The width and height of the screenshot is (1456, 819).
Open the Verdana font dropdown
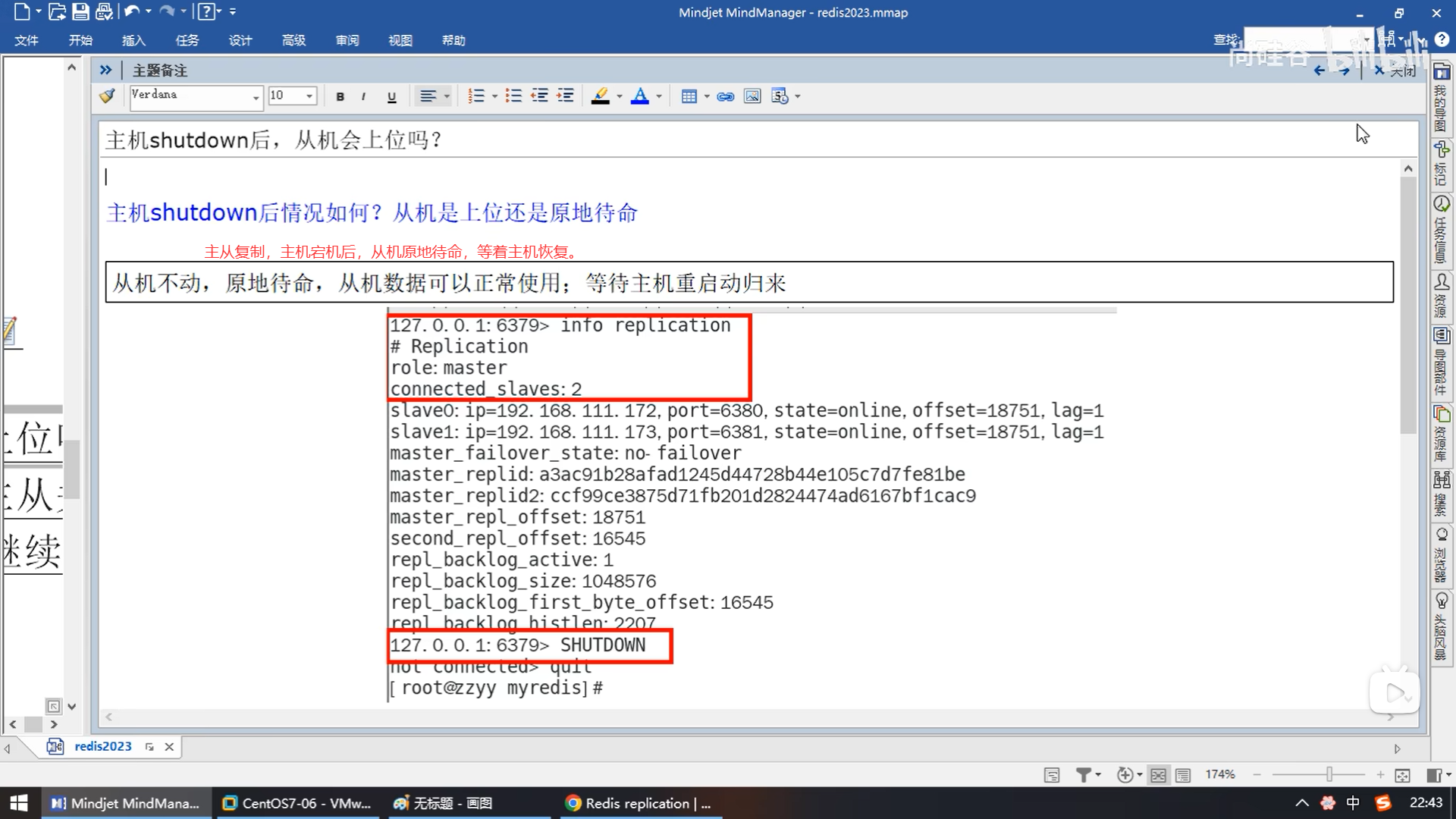(256, 96)
